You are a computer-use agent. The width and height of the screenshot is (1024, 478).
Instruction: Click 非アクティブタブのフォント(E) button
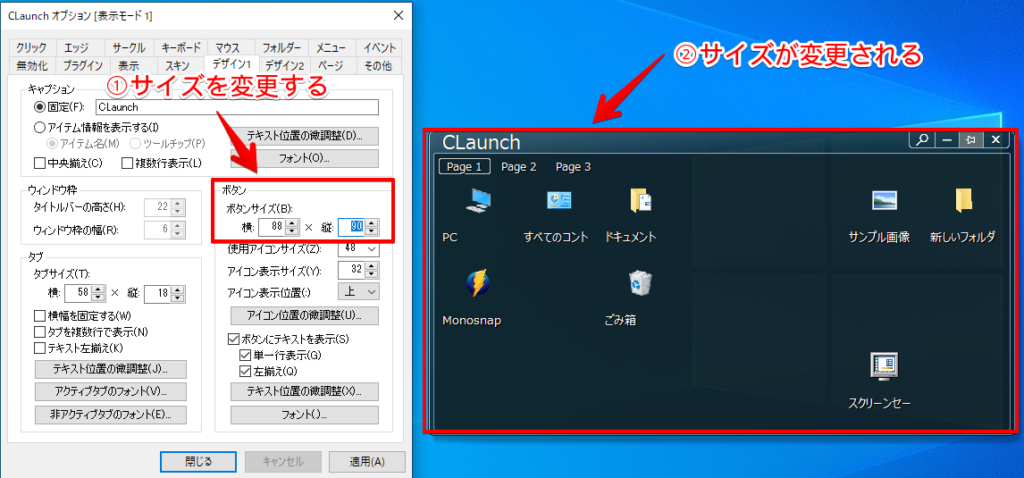pyautogui.click(x=110, y=415)
